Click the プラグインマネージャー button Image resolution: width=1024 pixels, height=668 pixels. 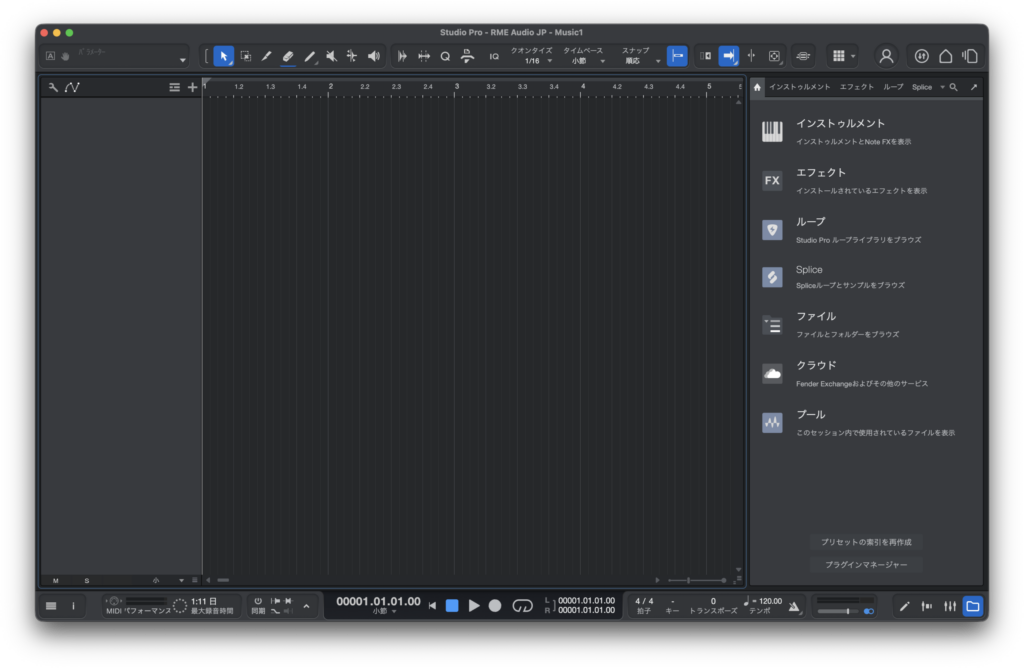(x=865, y=565)
